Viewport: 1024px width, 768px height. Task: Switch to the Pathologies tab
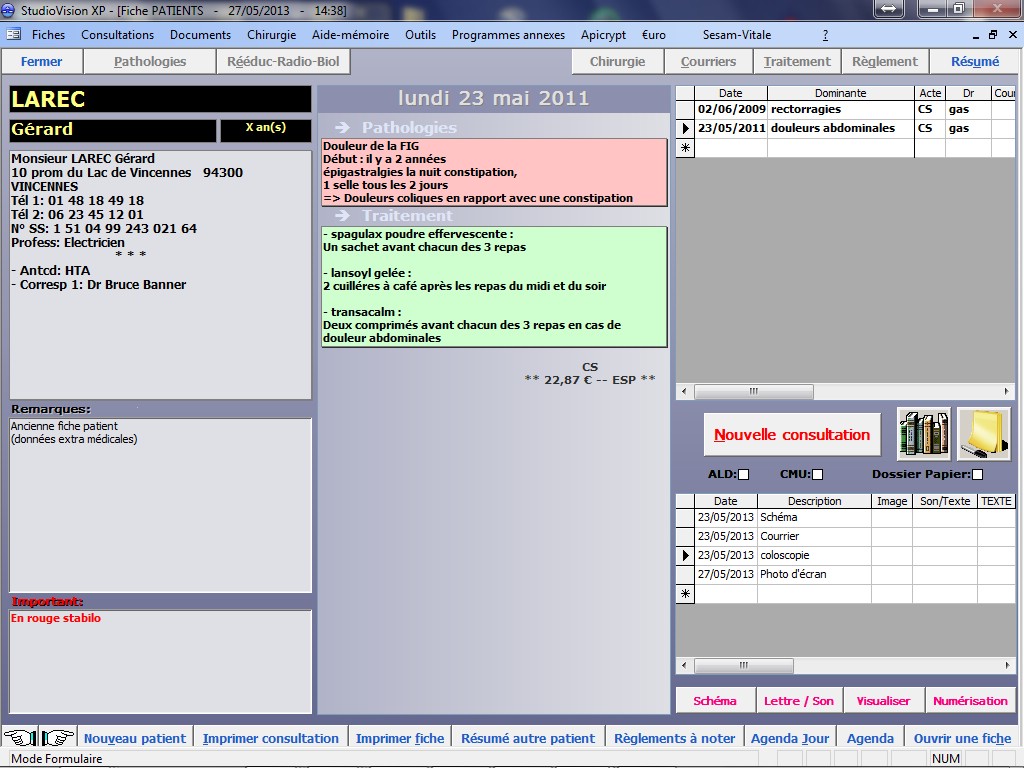click(150, 62)
